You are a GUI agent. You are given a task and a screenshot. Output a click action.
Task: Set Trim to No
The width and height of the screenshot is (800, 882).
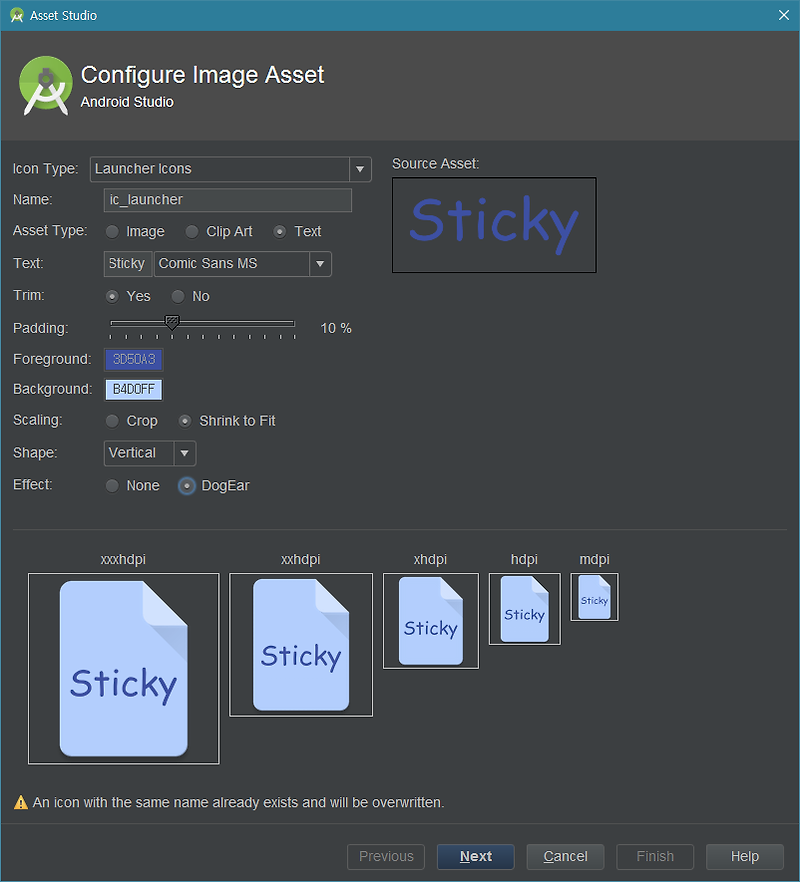(178, 296)
